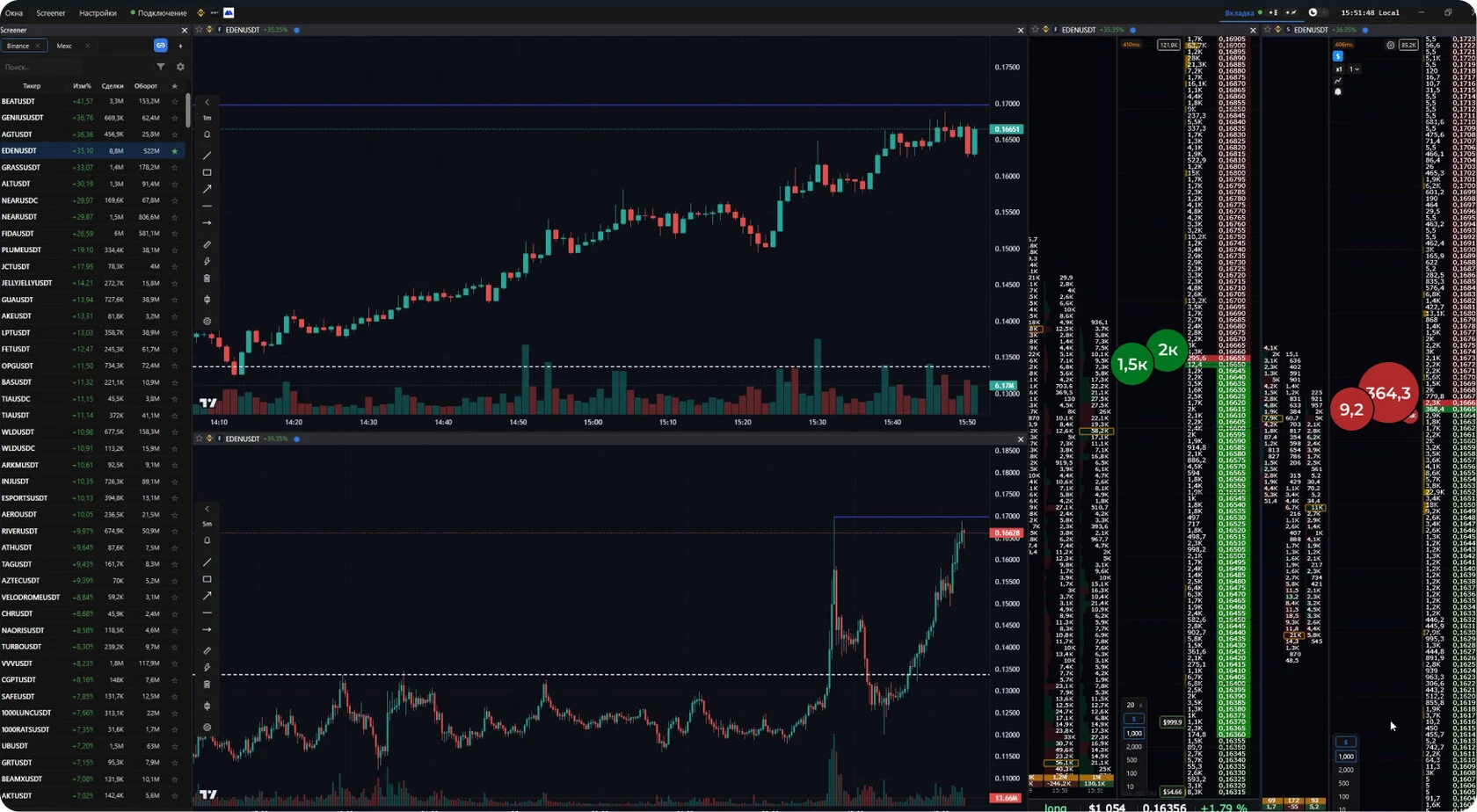Open the Настройки menu
The image size is (1477, 812).
pyautogui.click(x=98, y=13)
